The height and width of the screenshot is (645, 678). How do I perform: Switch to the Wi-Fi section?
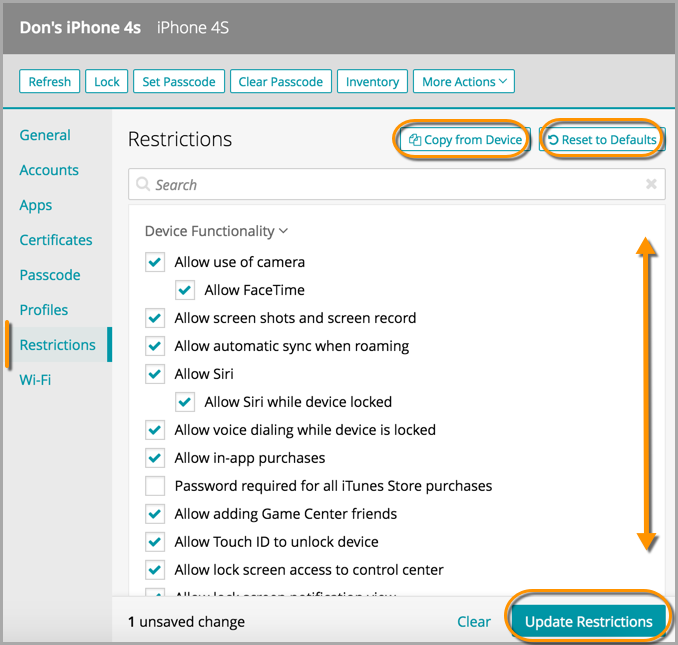(x=35, y=380)
